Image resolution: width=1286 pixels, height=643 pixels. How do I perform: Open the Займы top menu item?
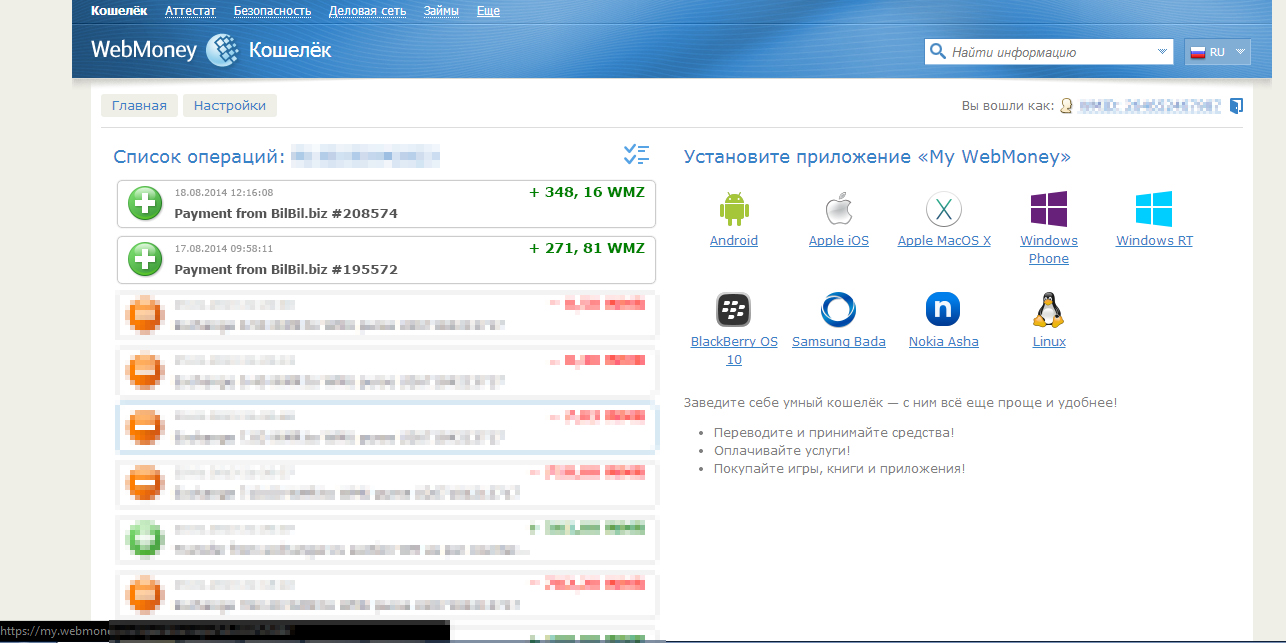pyautogui.click(x=441, y=12)
